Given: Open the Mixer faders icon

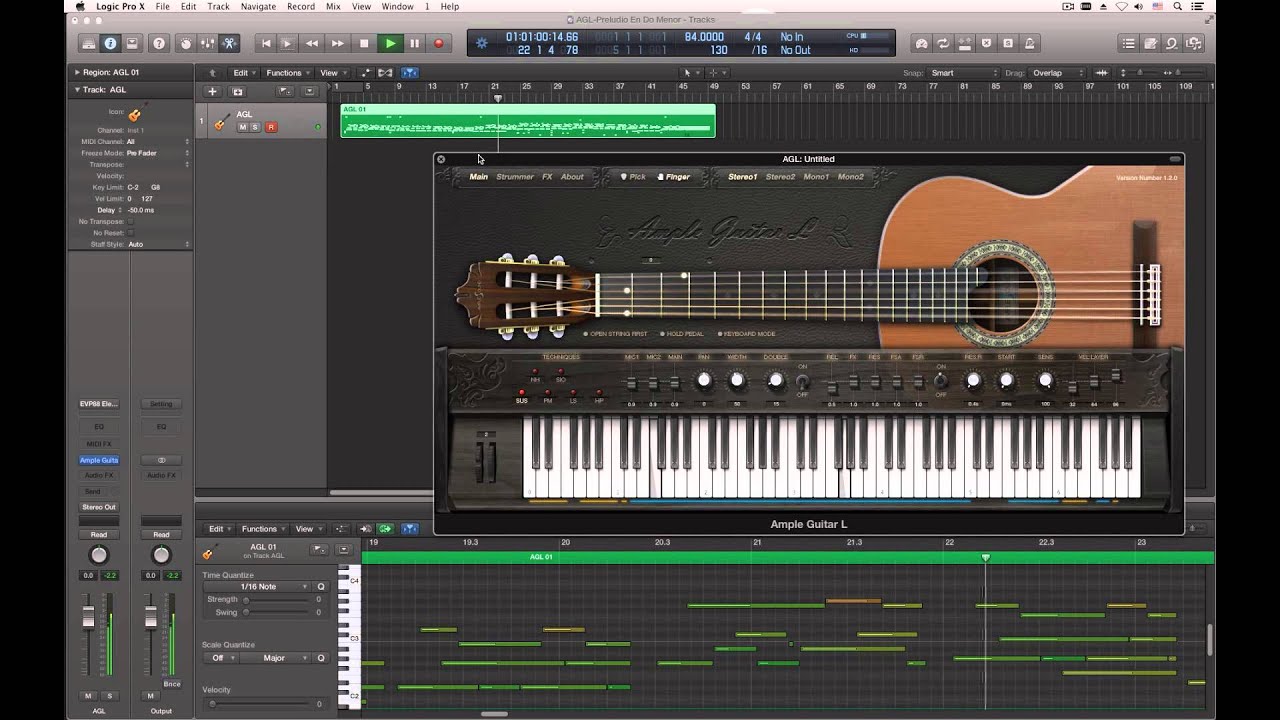Looking at the screenshot, I should [x=207, y=43].
